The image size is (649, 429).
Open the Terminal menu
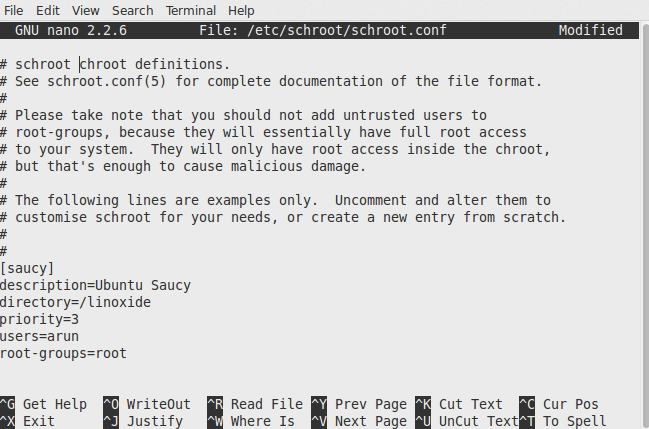pos(190,10)
